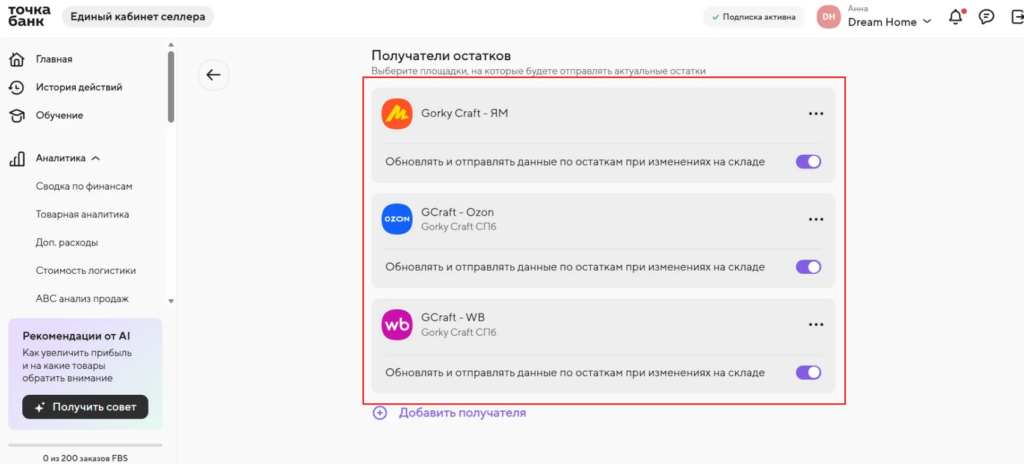Open the Главная home icon
Viewport: 1024px width, 464px height.
(17, 59)
